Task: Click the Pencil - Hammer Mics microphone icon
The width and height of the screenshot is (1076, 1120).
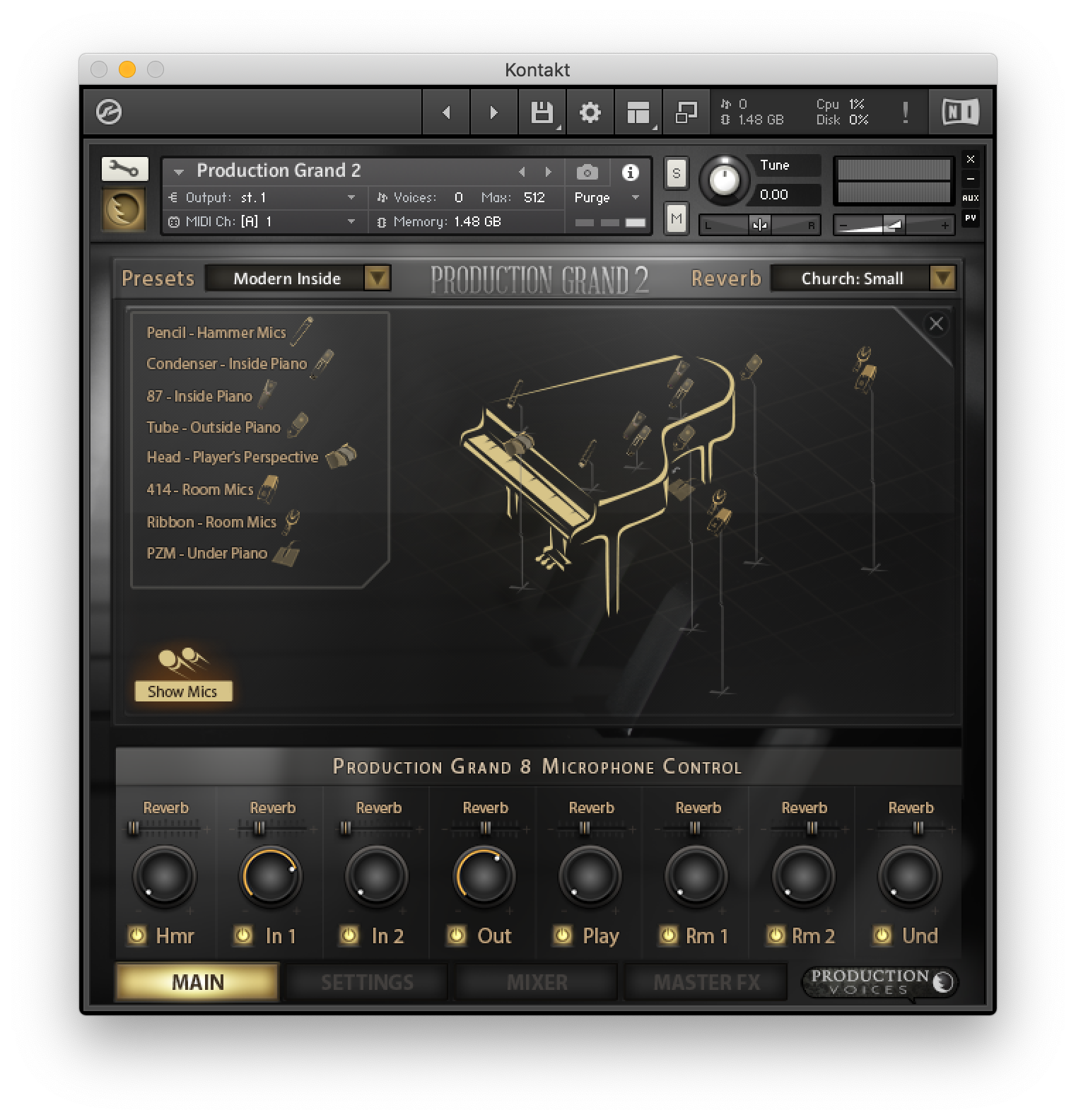Action: pyautogui.click(x=302, y=331)
